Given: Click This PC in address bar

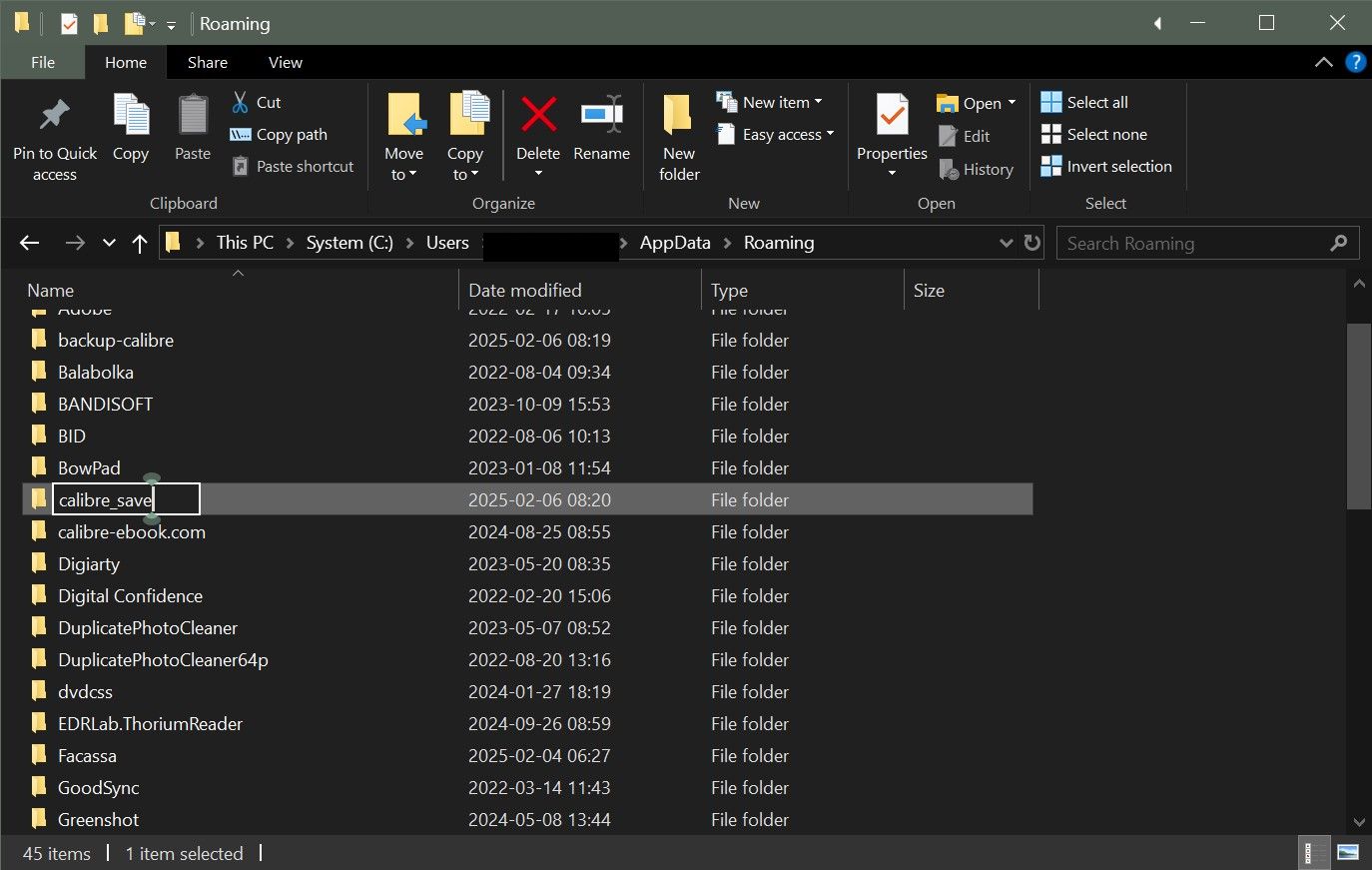Looking at the screenshot, I should (x=245, y=243).
